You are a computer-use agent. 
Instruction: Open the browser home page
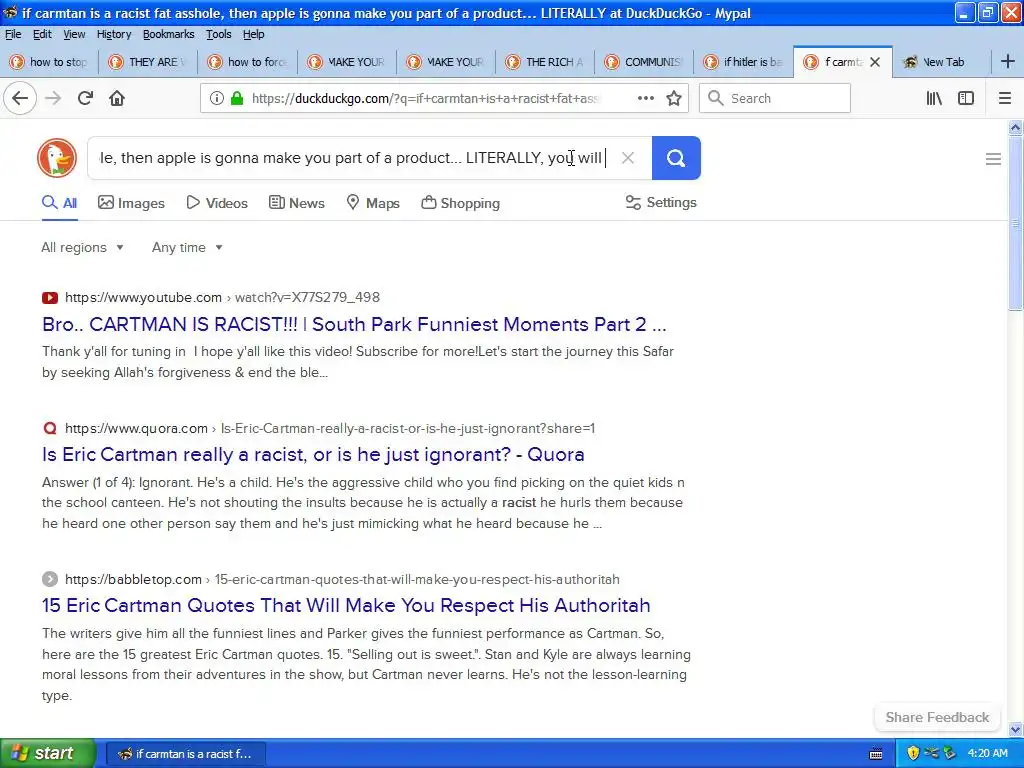(117, 99)
